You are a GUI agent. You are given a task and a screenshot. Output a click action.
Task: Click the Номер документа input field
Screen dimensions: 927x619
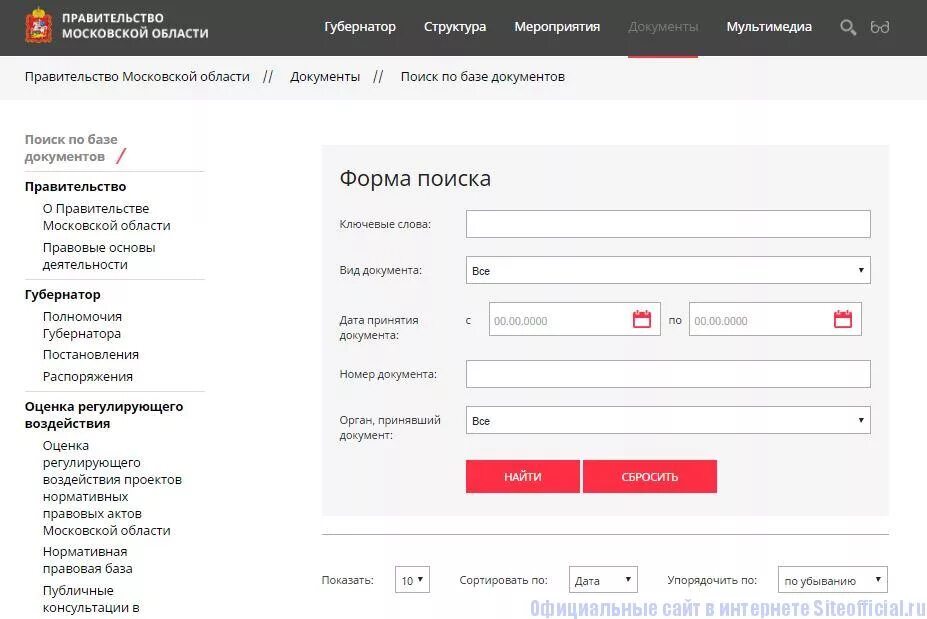pyautogui.click(x=667, y=373)
